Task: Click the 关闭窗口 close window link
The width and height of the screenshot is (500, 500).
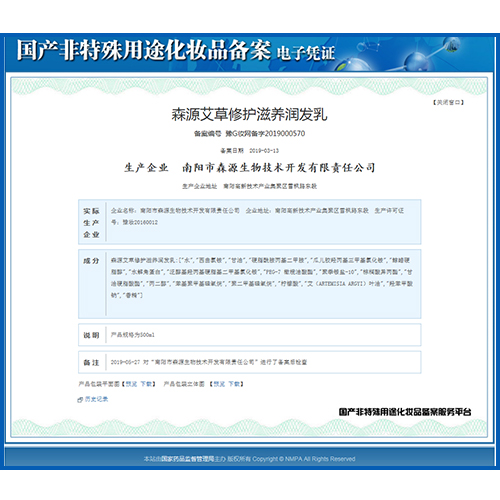Action: [x=448, y=102]
